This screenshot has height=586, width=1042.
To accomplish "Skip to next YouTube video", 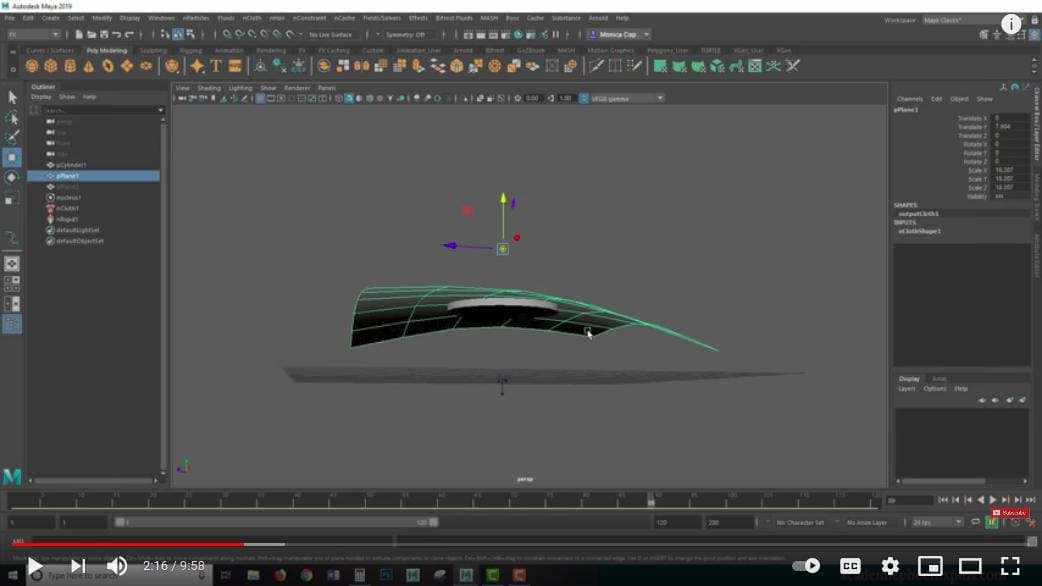I will (78, 566).
